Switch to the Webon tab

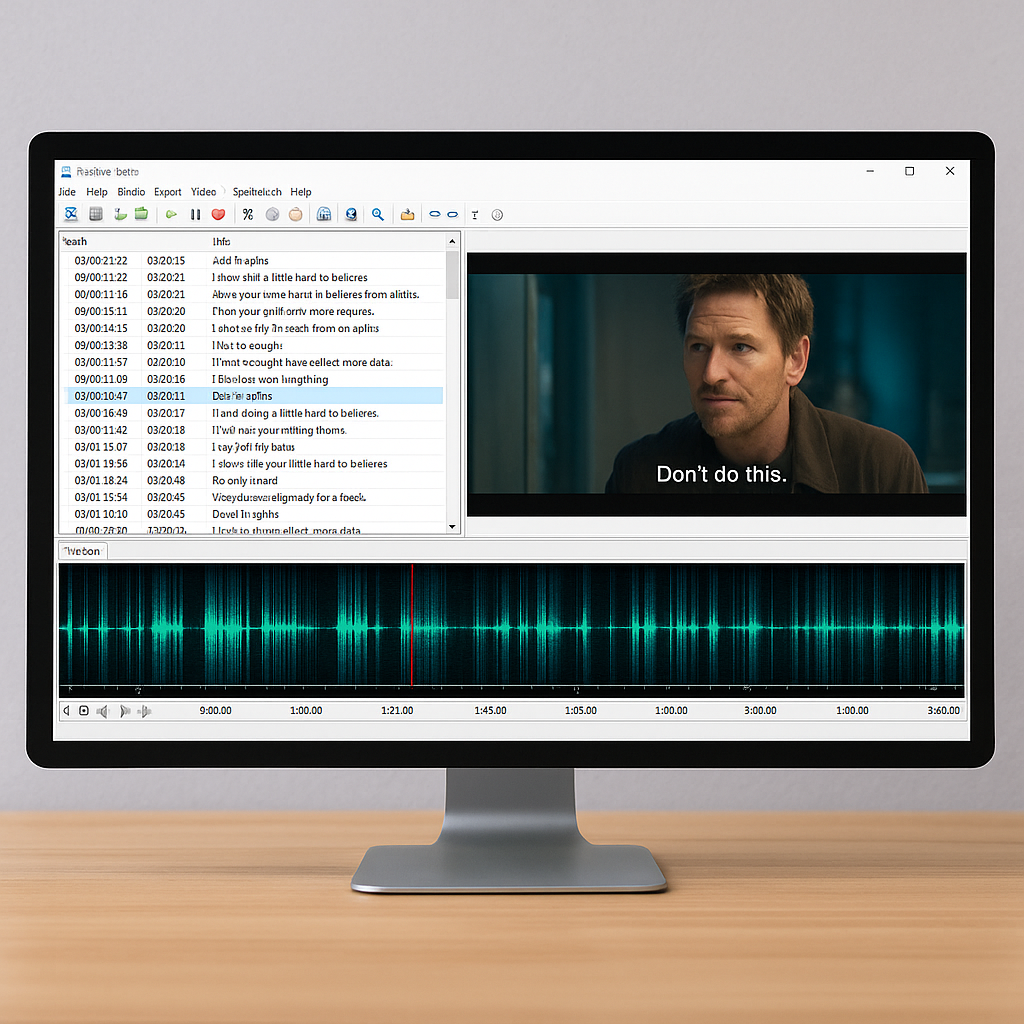[x=82, y=551]
